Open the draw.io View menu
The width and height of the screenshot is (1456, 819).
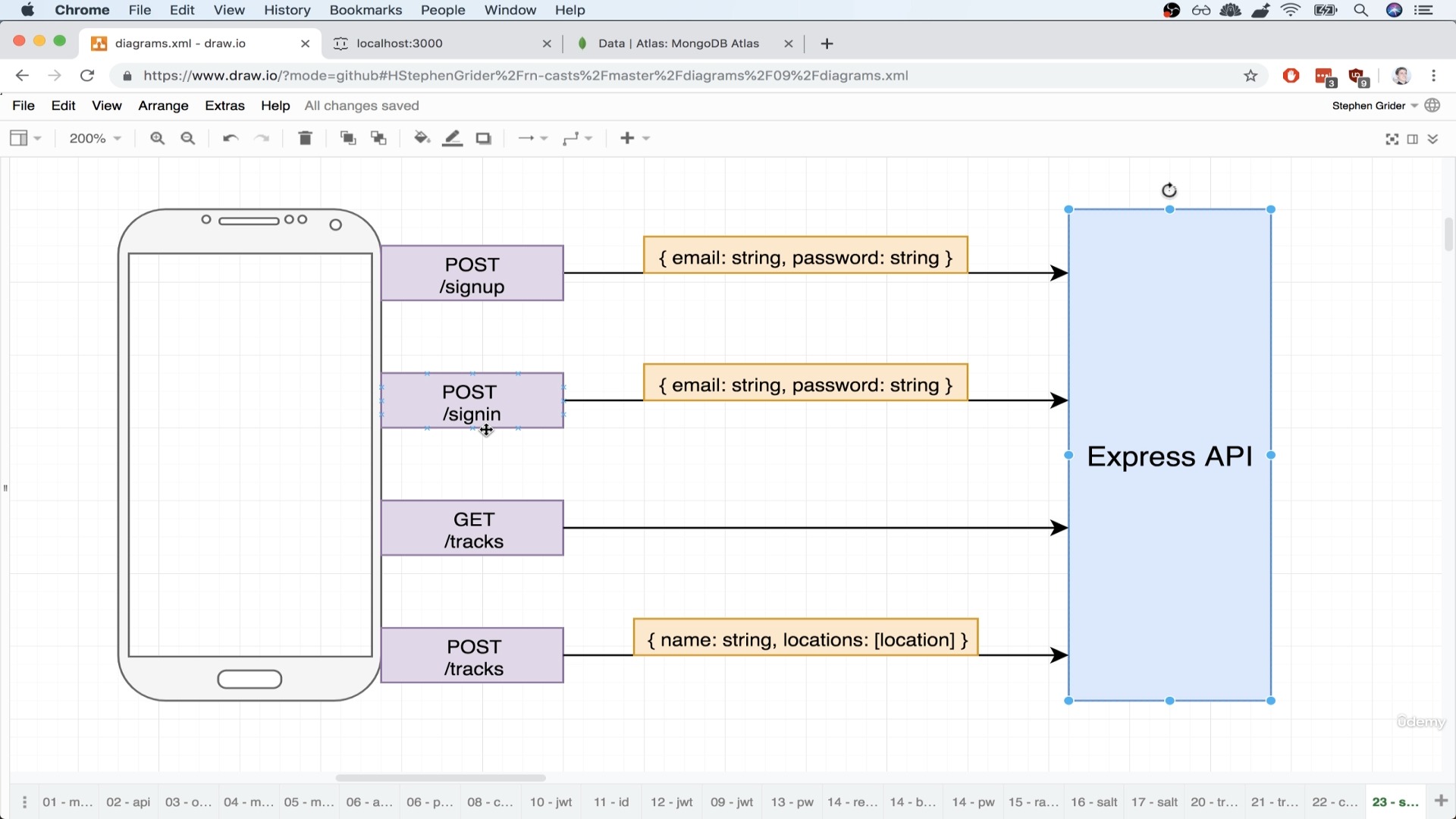click(x=106, y=105)
